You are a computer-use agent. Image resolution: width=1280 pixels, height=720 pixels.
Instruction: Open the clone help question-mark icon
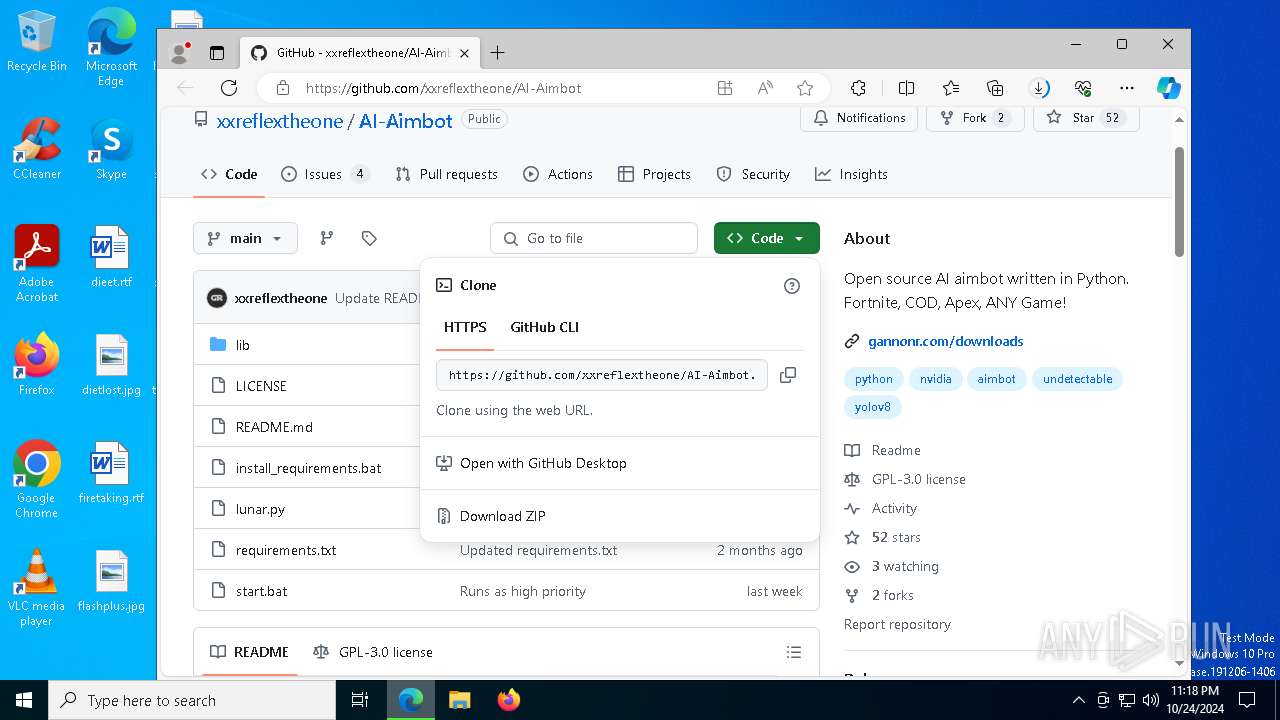coord(792,286)
